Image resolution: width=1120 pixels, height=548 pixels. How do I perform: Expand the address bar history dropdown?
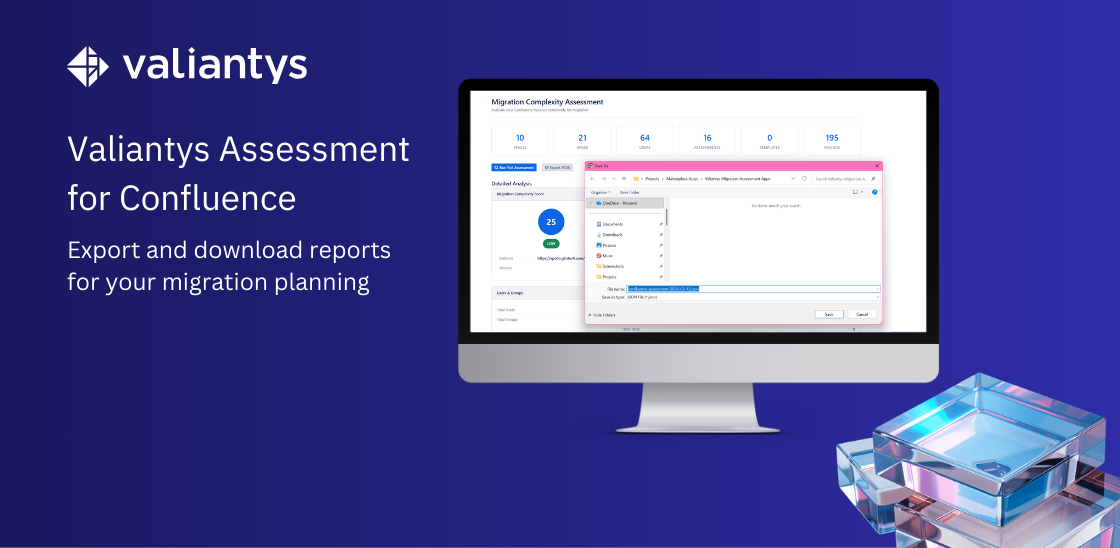click(x=793, y=179)
